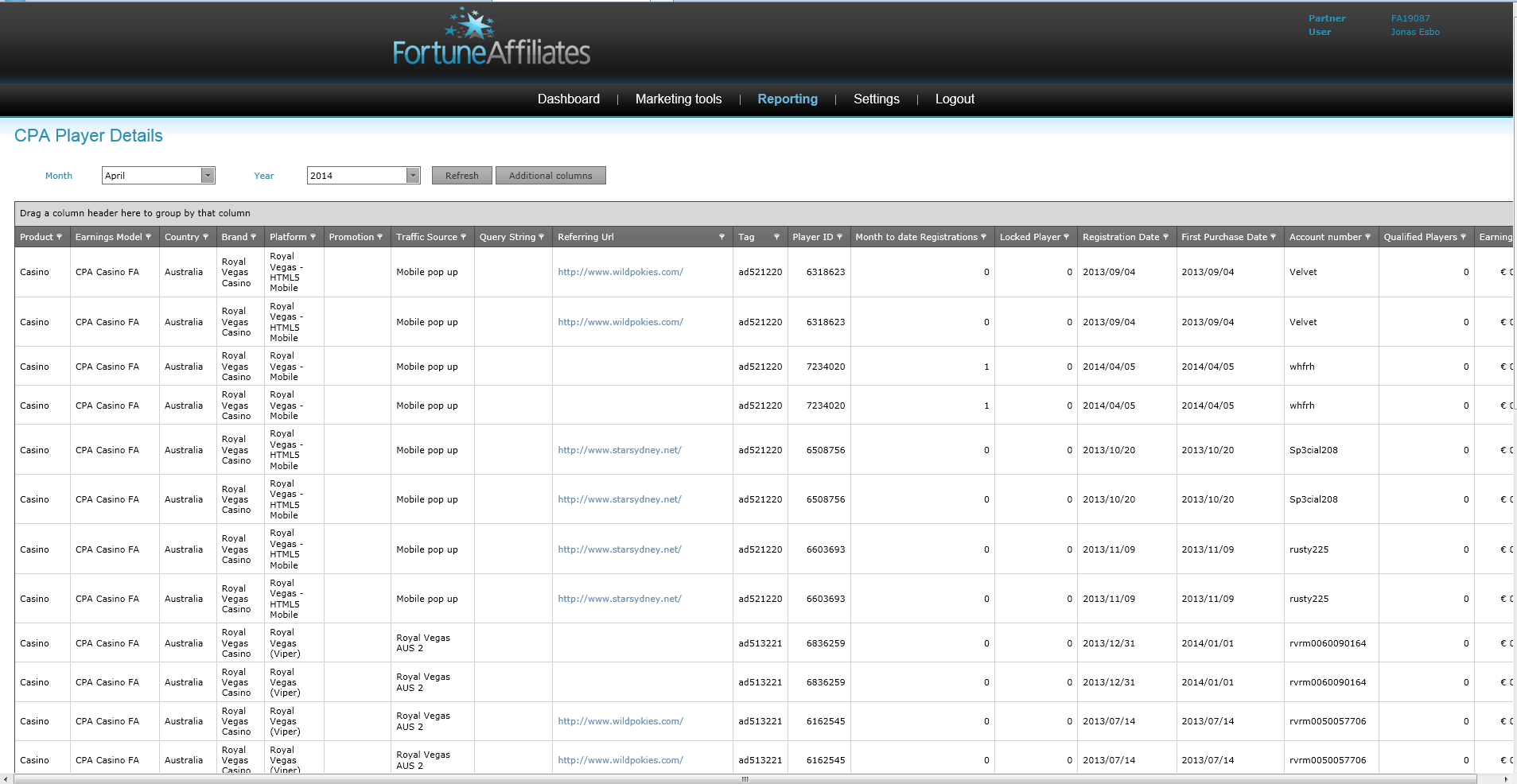Open filter icon on Locked Player column
The height and width of the screenshot is (784, 1517).
(1066, 237)
